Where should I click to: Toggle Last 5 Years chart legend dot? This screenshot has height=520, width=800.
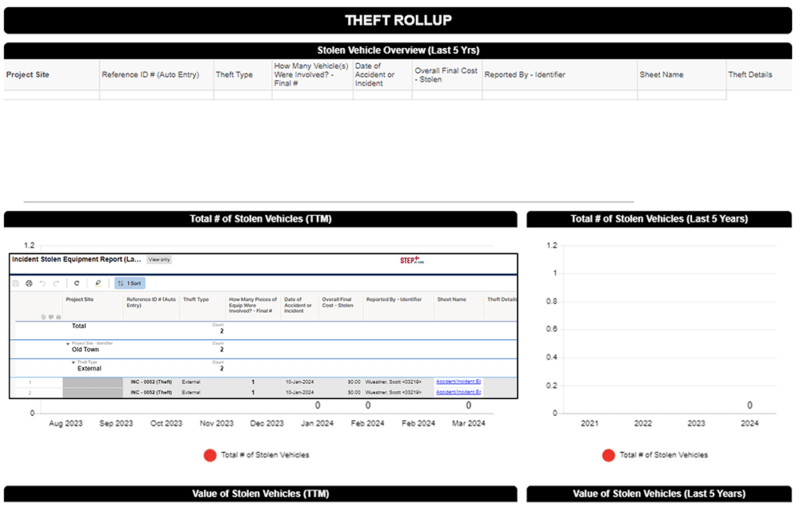pos(608,455)
